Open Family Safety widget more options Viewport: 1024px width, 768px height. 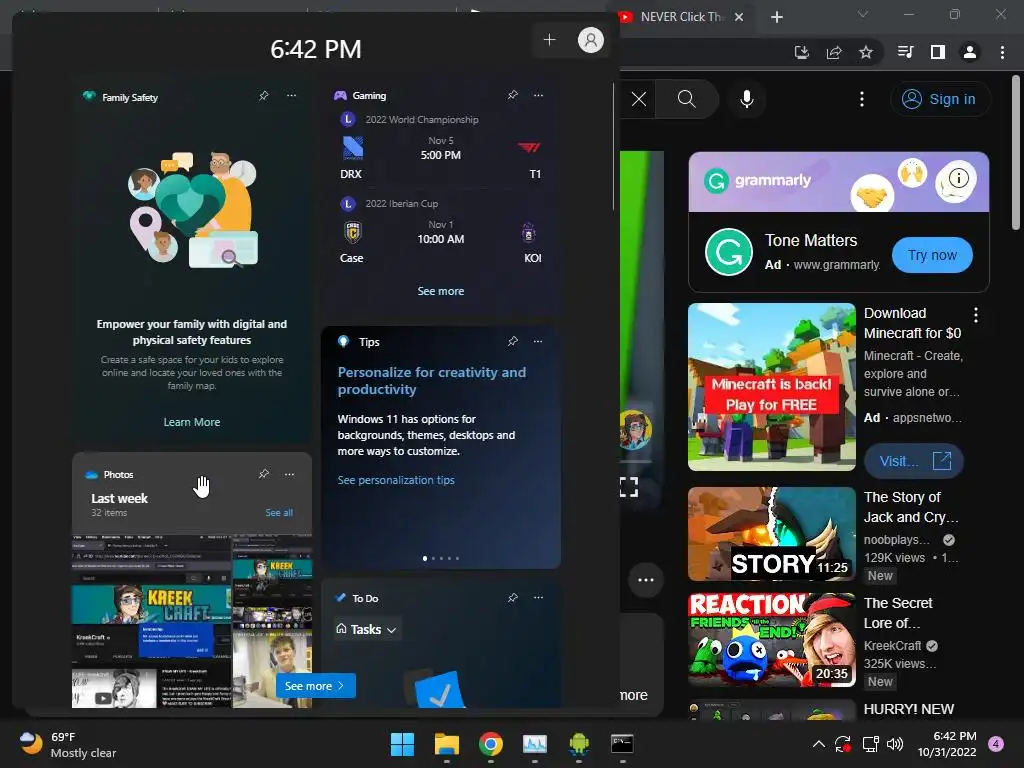(291, 96)
